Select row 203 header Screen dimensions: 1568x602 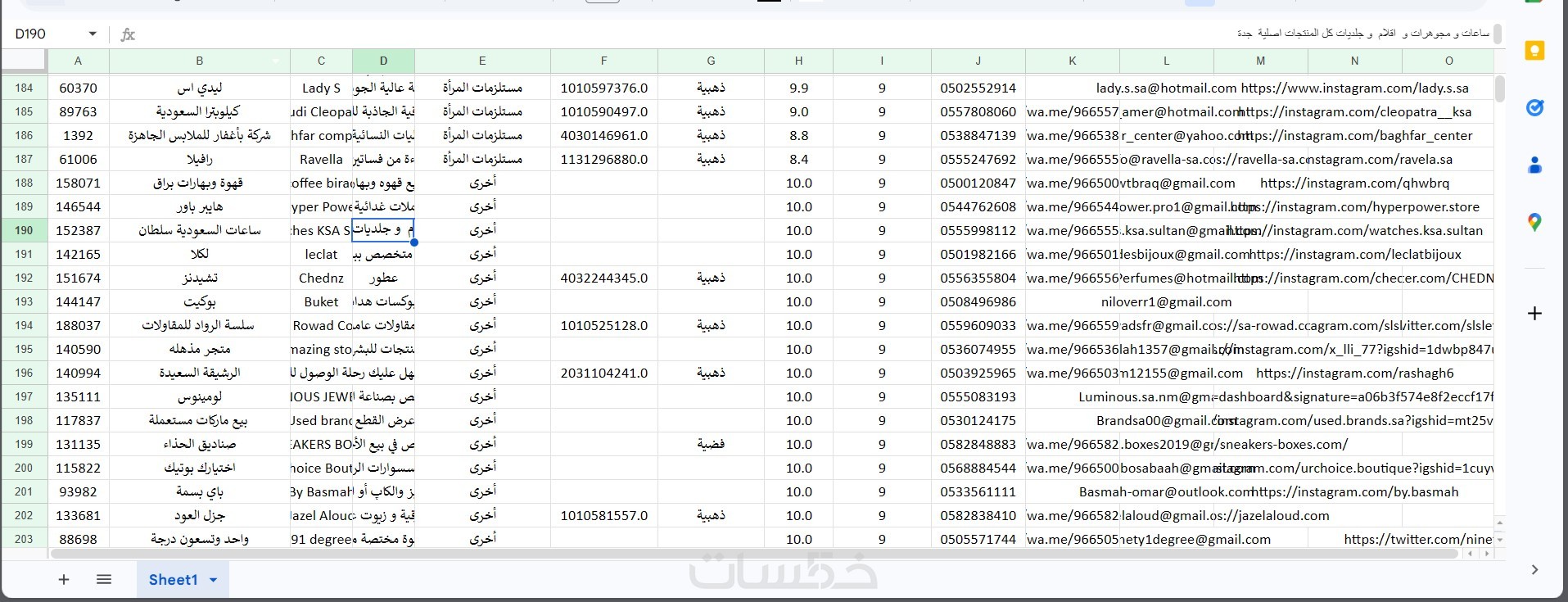click(x=24, y=539)
